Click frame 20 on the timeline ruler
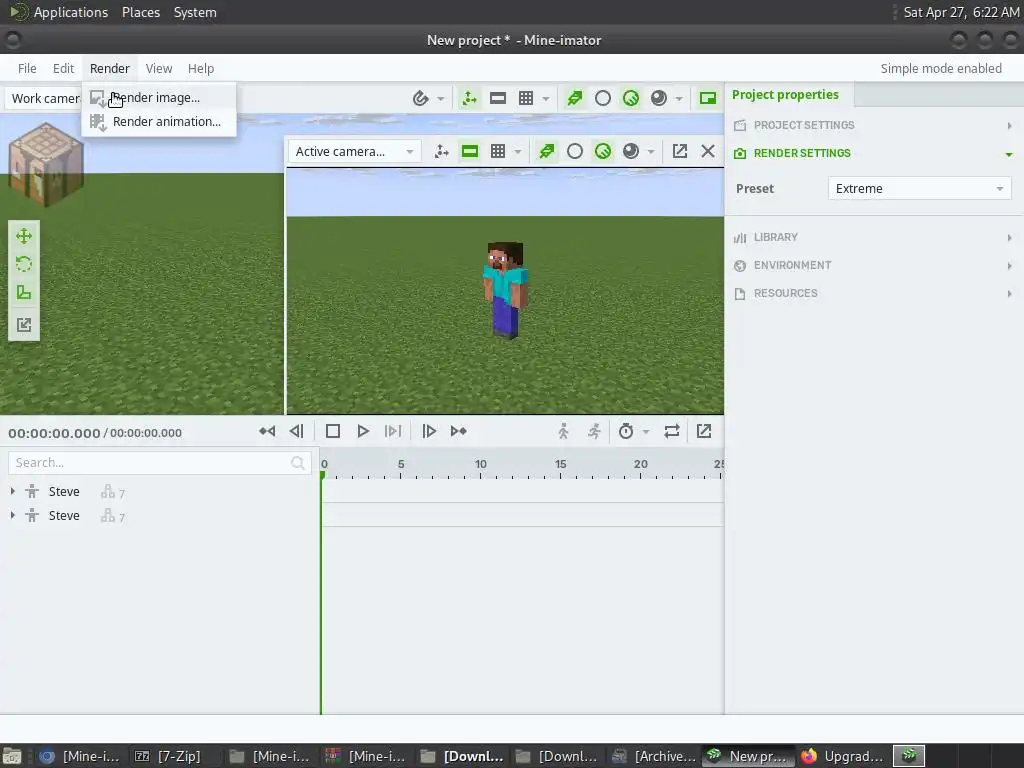This screenshot has width=1024, height=768. click(x=641, y=464)
